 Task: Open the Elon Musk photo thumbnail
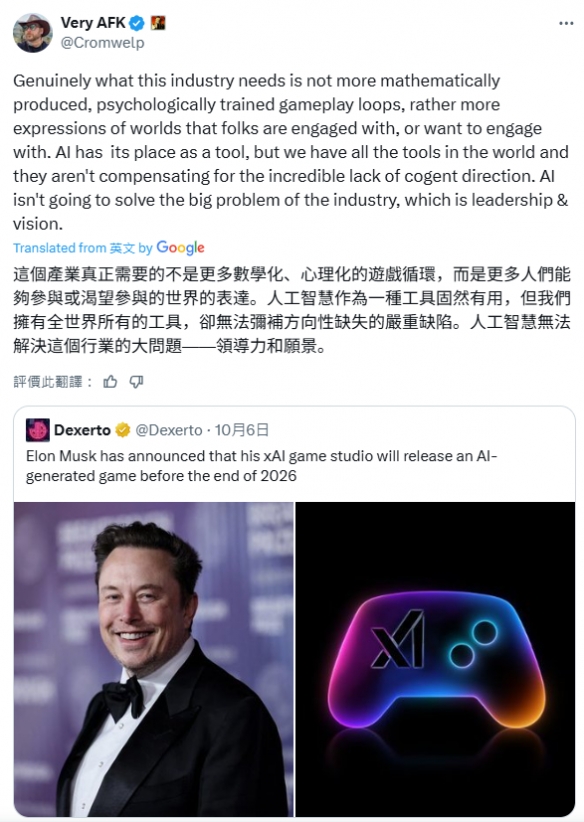[x=154, y=659]
